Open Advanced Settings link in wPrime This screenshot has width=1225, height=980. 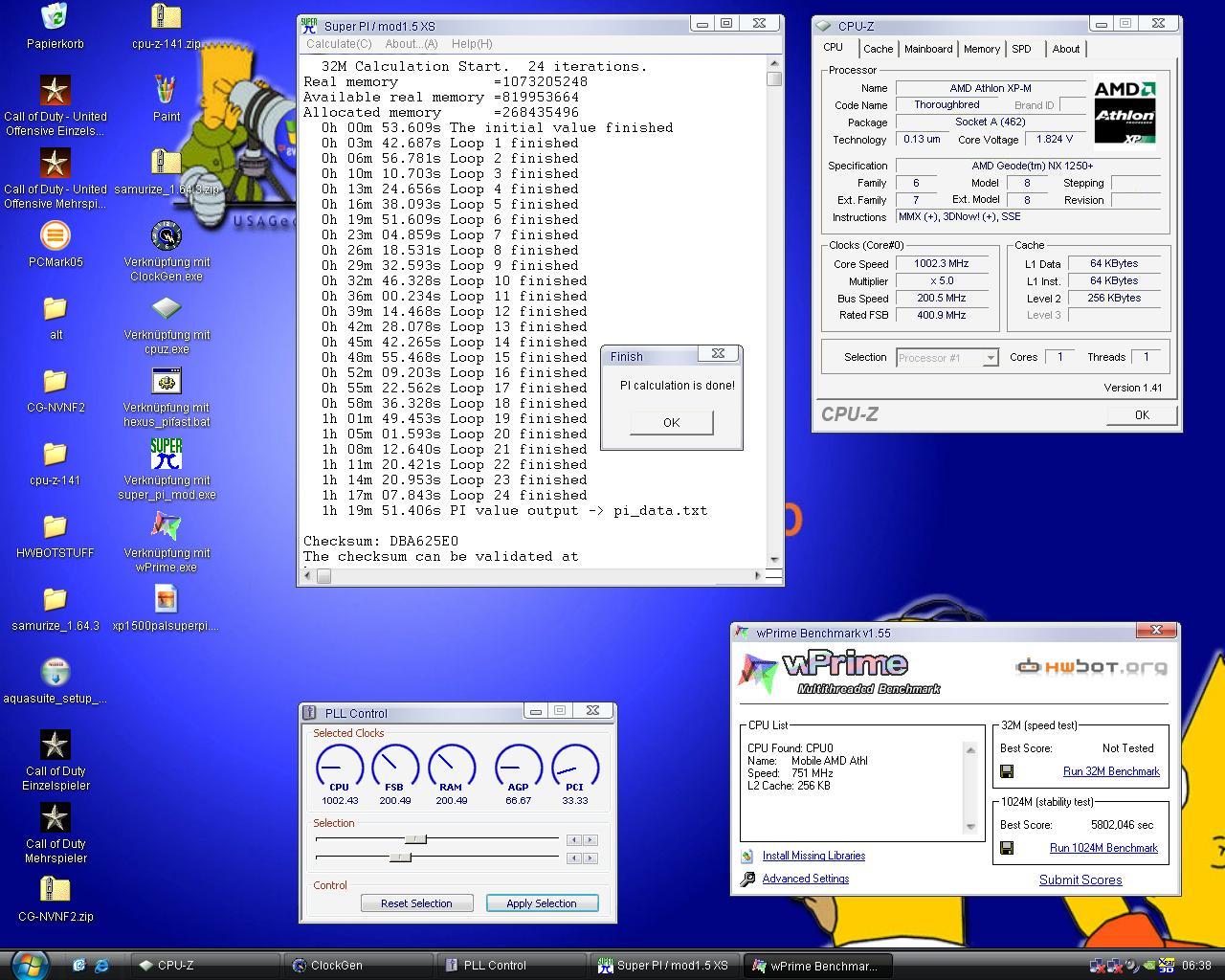[x=806, y=879]
